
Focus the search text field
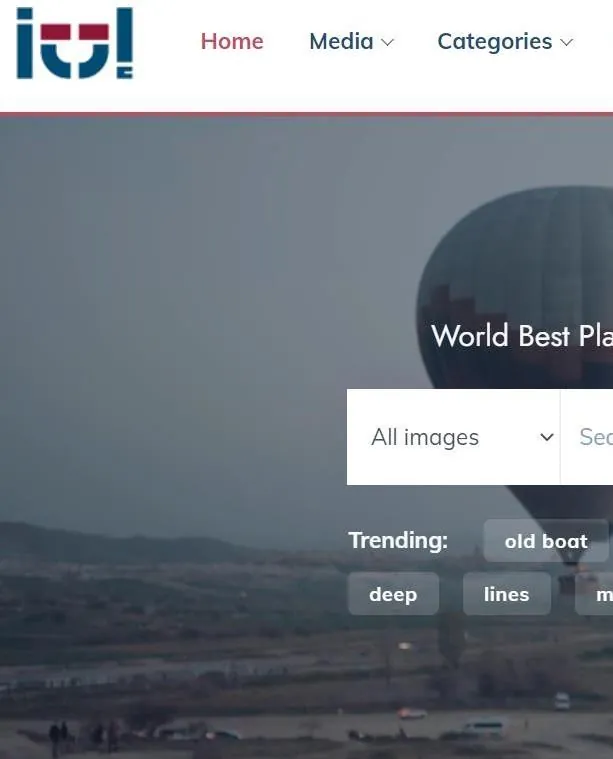coord(587,437)
